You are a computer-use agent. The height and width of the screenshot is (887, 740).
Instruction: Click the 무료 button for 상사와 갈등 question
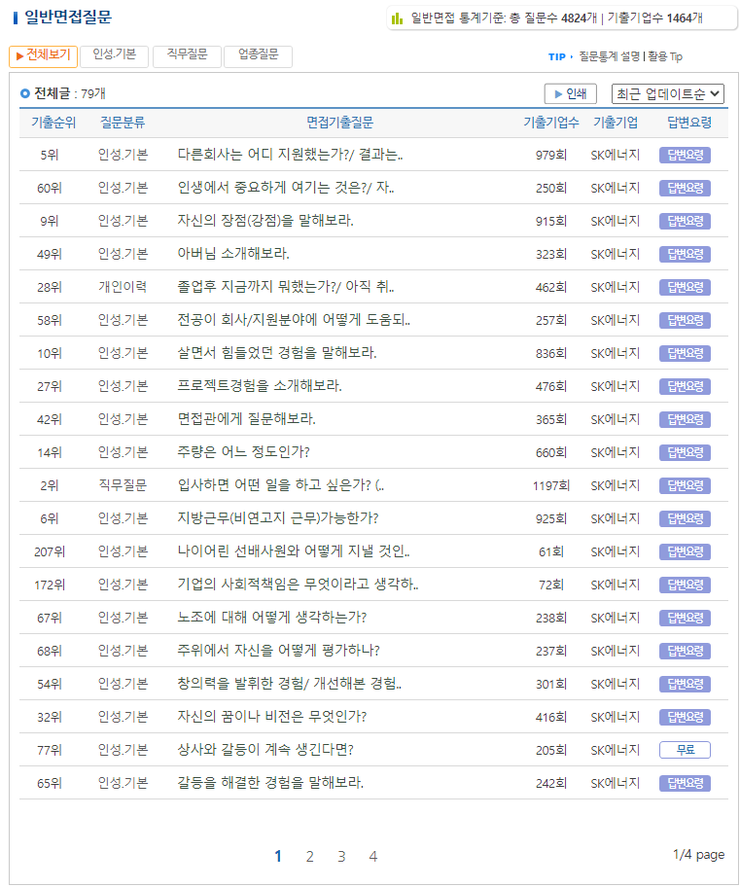(684, 750)
